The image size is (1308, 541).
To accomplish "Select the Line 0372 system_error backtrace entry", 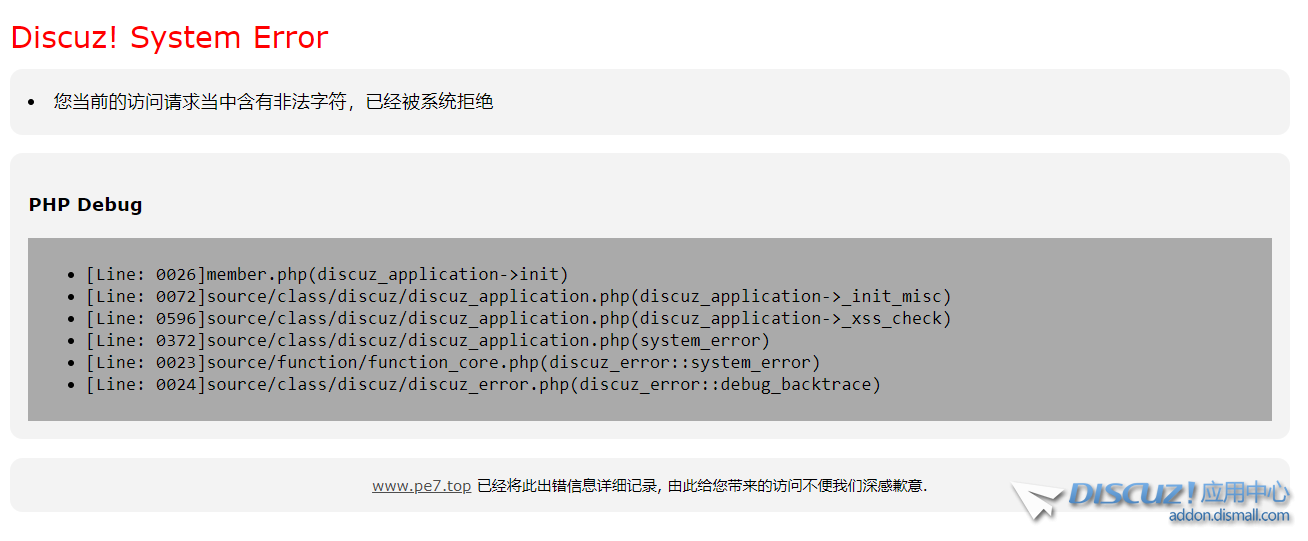I will [x=427, y=340].
